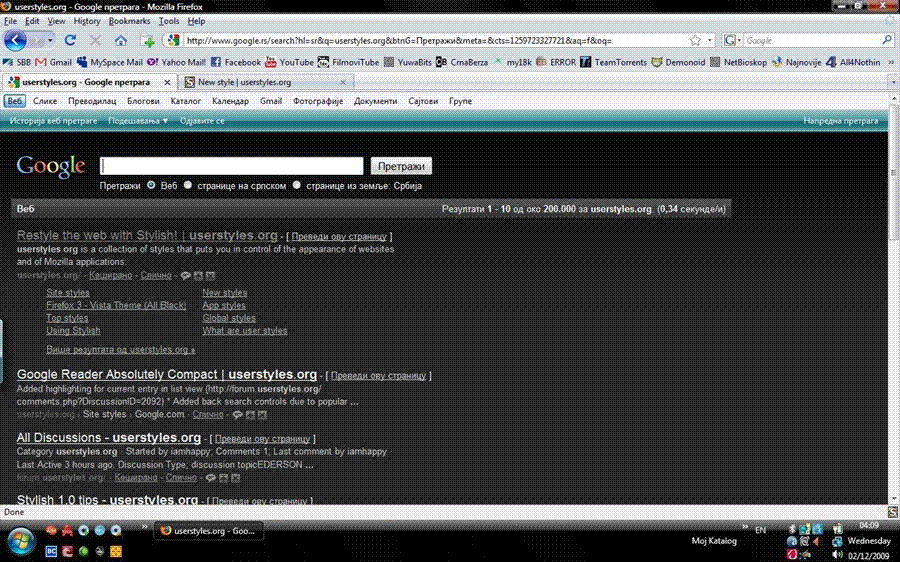The width and height of the screenshot is (900, 562).
Task: Open All Discussions - userstyles.org result
Action: 108,437
